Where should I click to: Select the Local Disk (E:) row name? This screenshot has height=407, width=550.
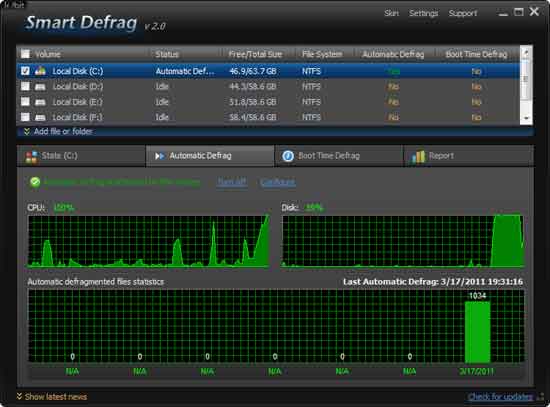pos(78,102)
